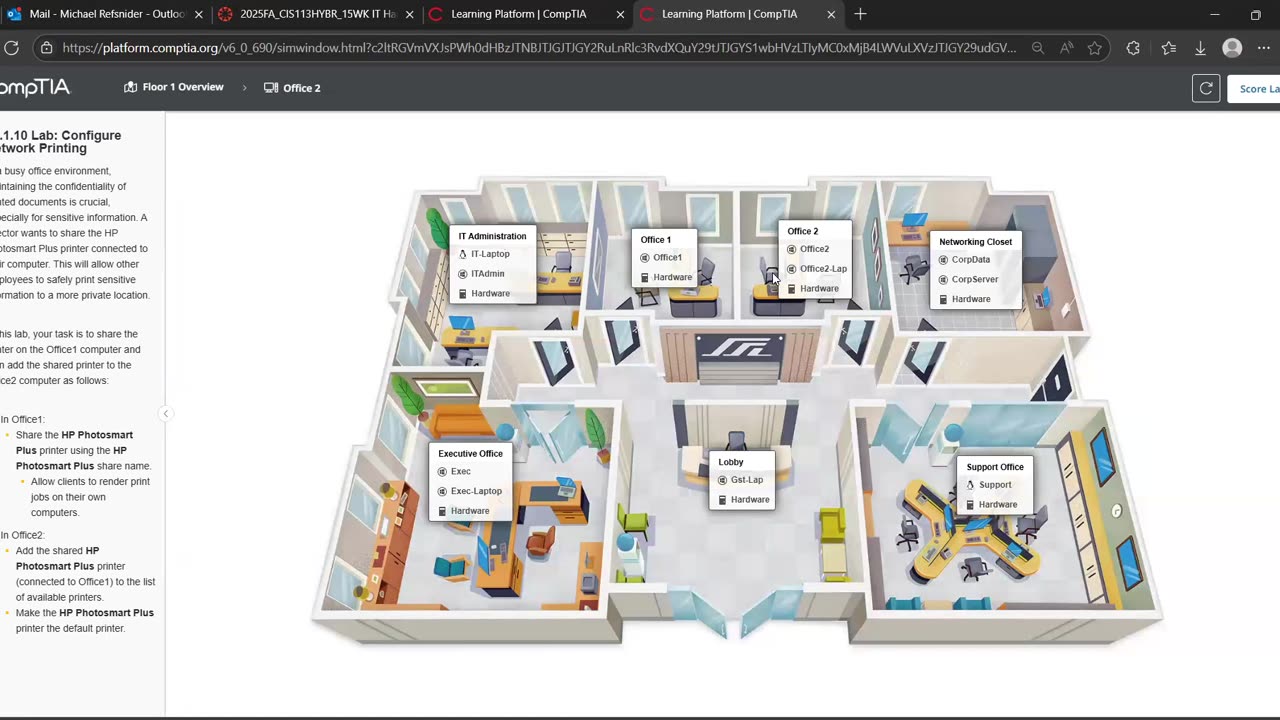
Task: Add this page to favorites
Action: pyautogui.click(x=1095, y=48)
